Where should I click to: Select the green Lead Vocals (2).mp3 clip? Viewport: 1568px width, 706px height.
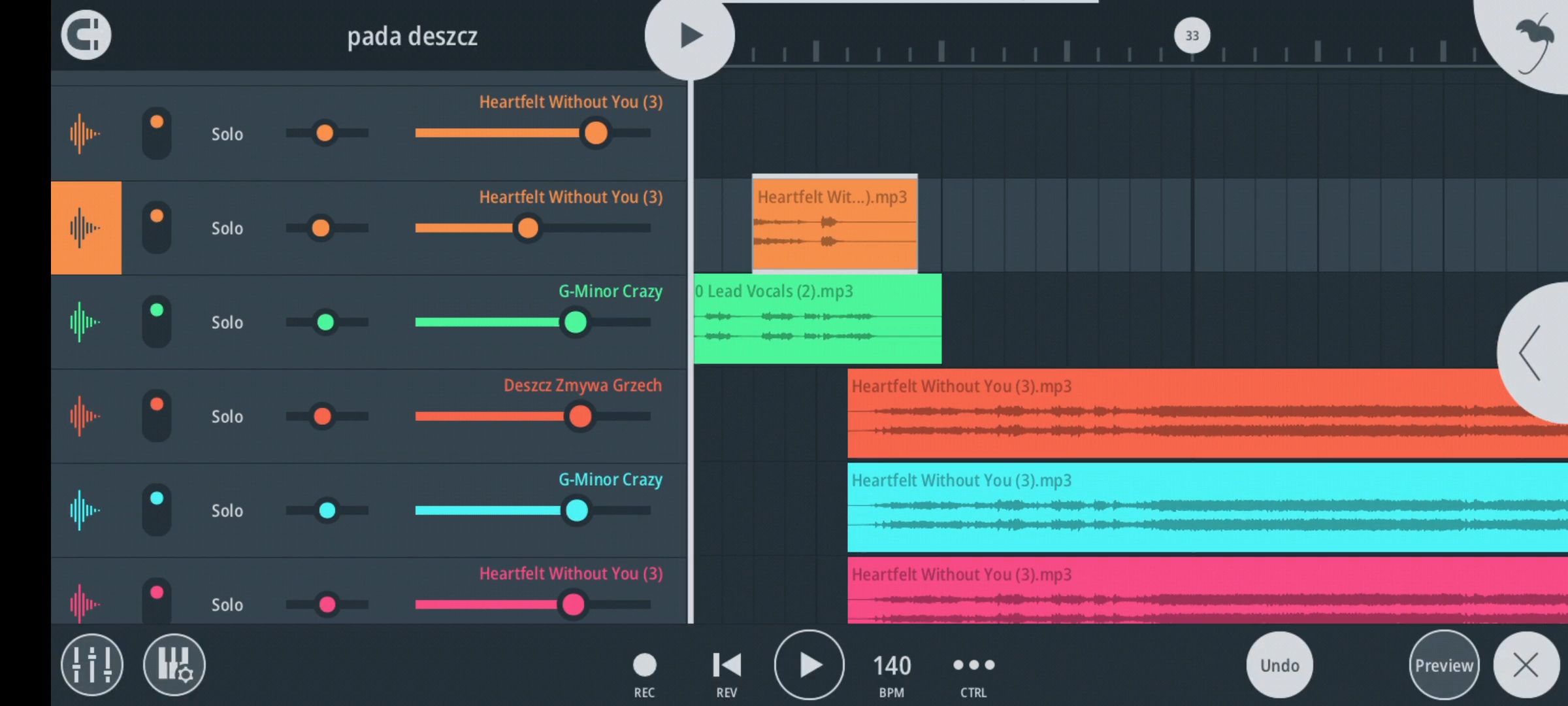tap(817, 319)
